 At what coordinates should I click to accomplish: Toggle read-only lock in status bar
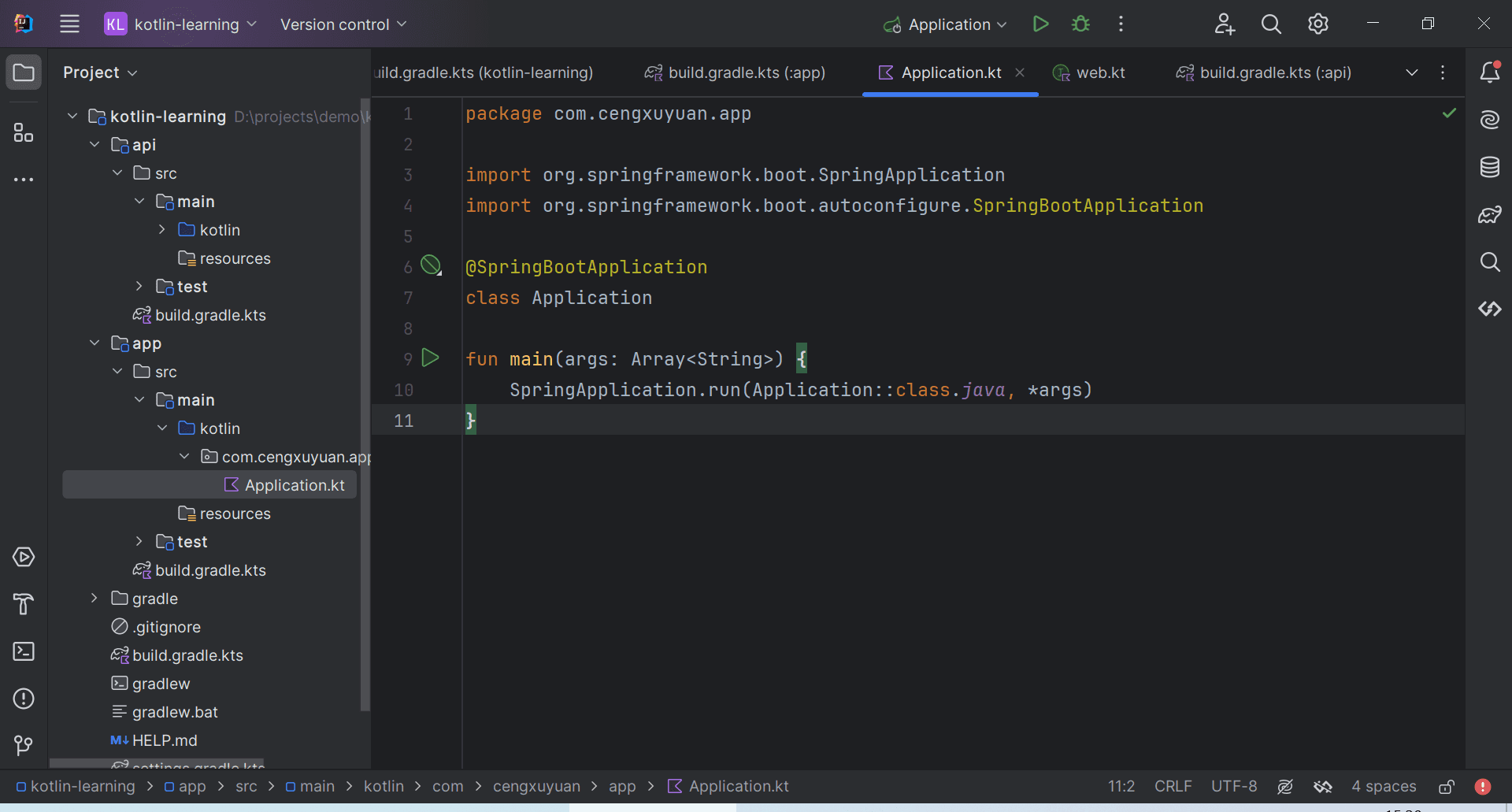coord(1447,786)
